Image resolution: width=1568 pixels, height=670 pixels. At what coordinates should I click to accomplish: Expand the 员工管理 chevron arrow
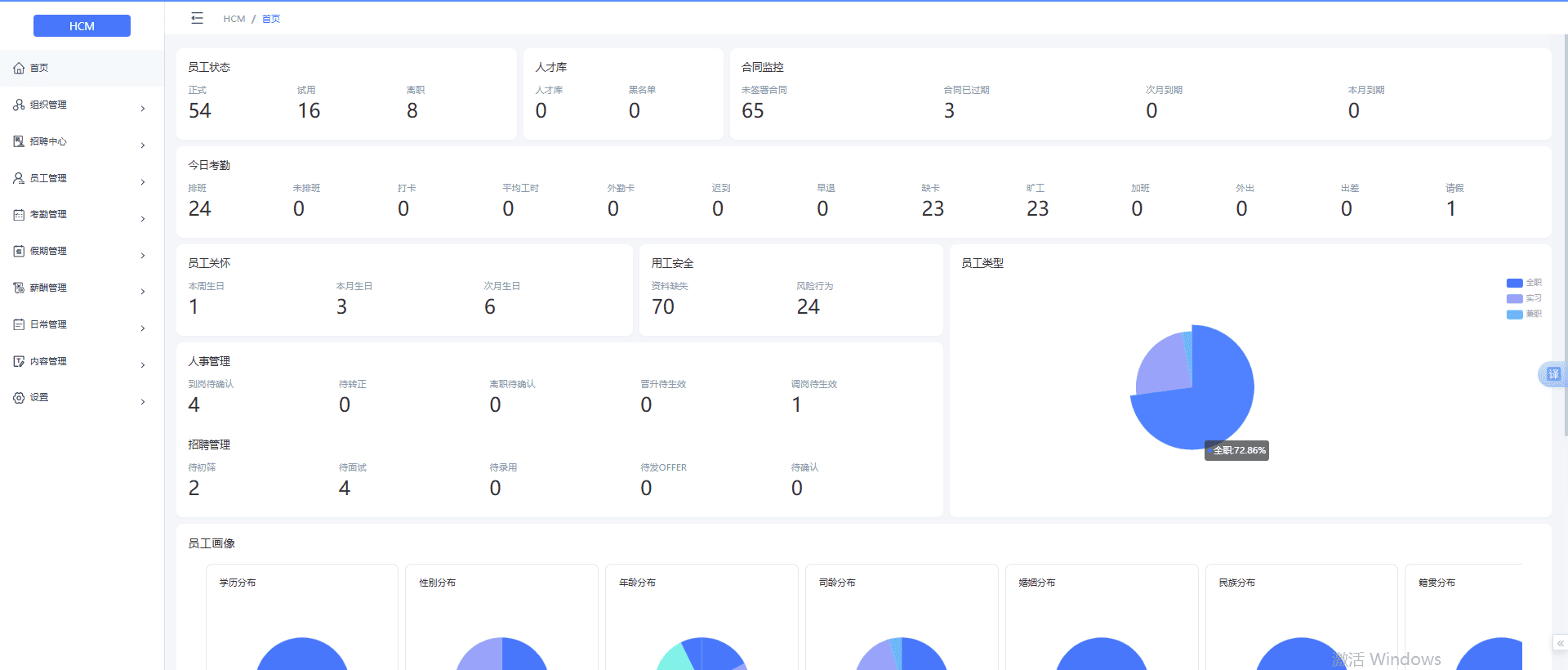tap(143, 182)
